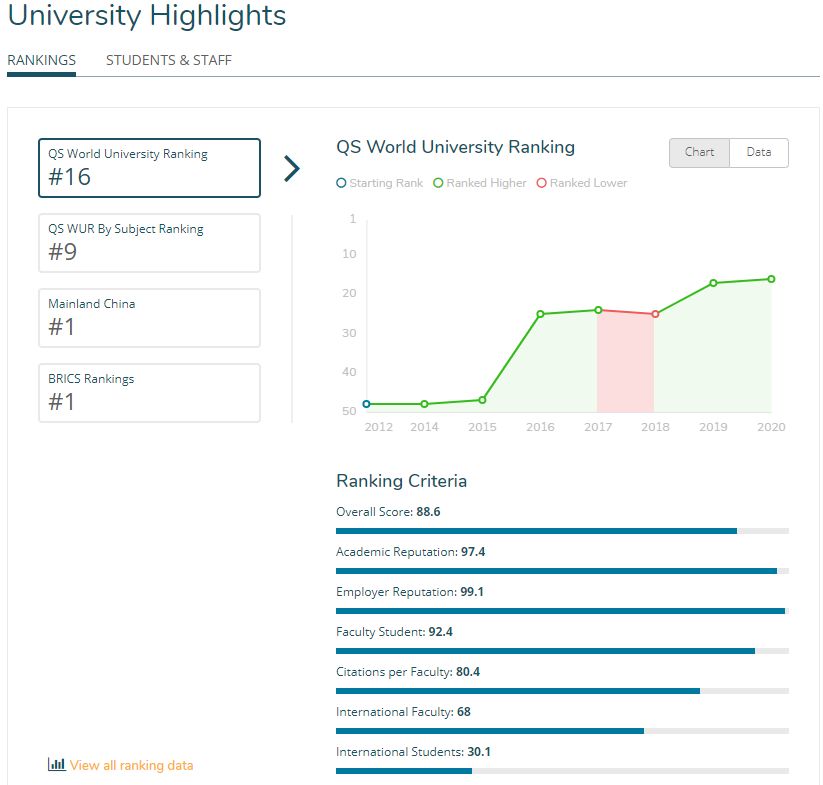The width and height of the screenshot is (823, 785).
Task: Click the Ranked Higher legend text
Action: [486, 183]
